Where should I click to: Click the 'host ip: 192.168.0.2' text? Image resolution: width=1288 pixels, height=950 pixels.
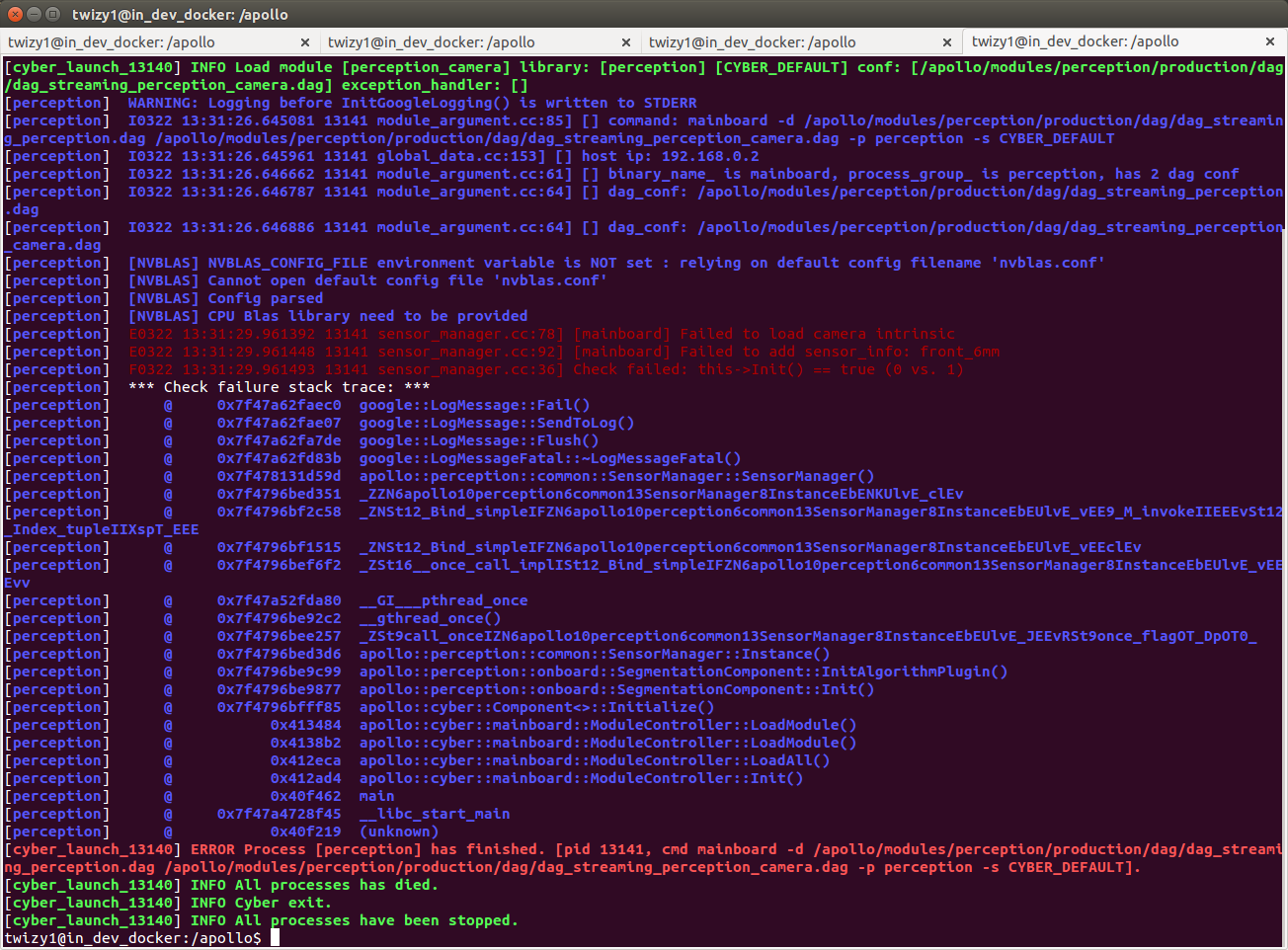click(x=671, y=156)
